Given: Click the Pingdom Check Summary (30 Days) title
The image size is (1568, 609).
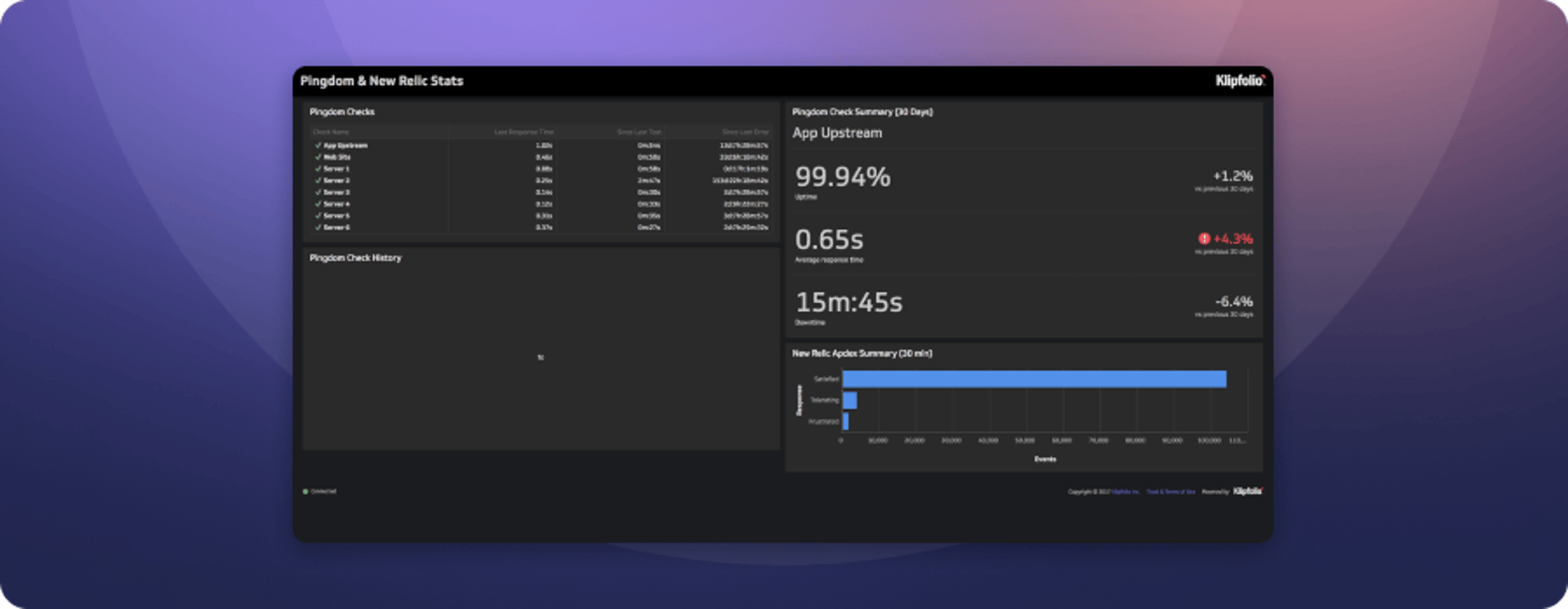Looking at the screenshot, I should [862, 112].
